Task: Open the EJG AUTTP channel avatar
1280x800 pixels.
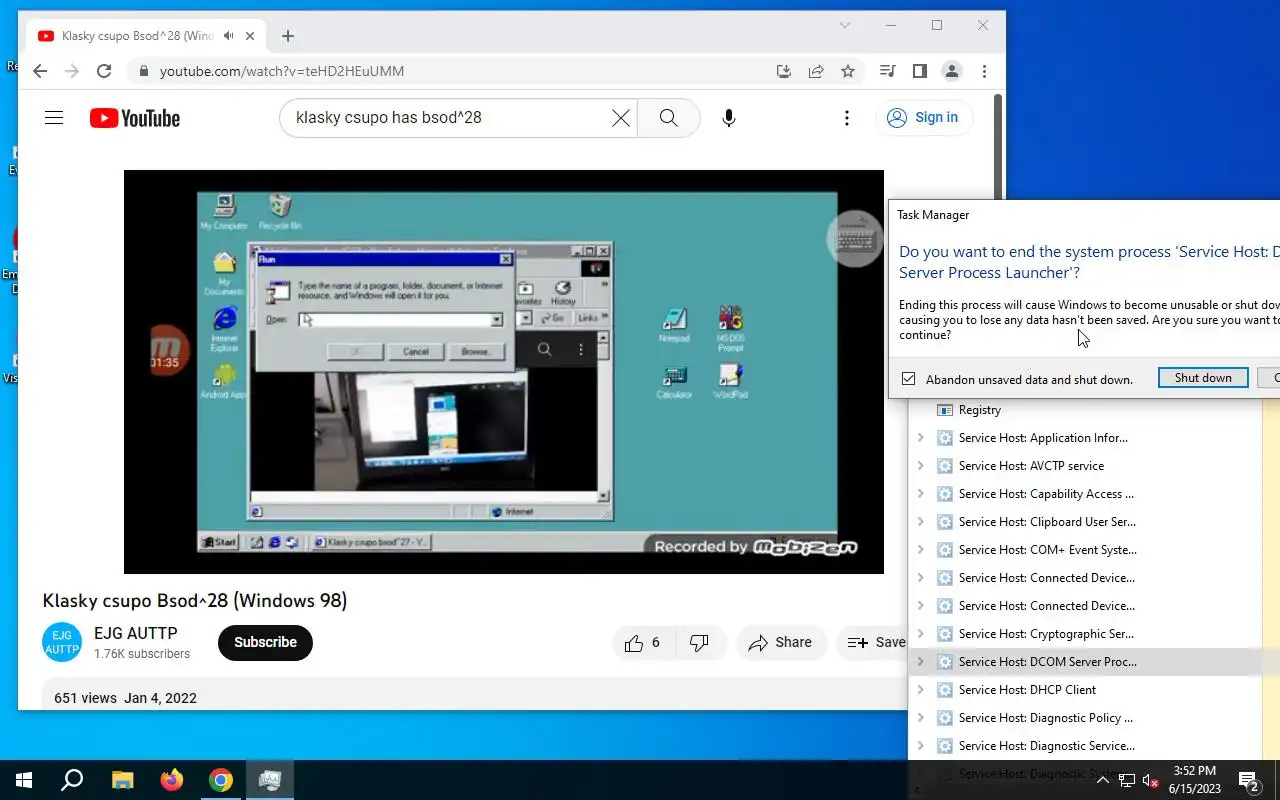Action: (x=62, y=642)
